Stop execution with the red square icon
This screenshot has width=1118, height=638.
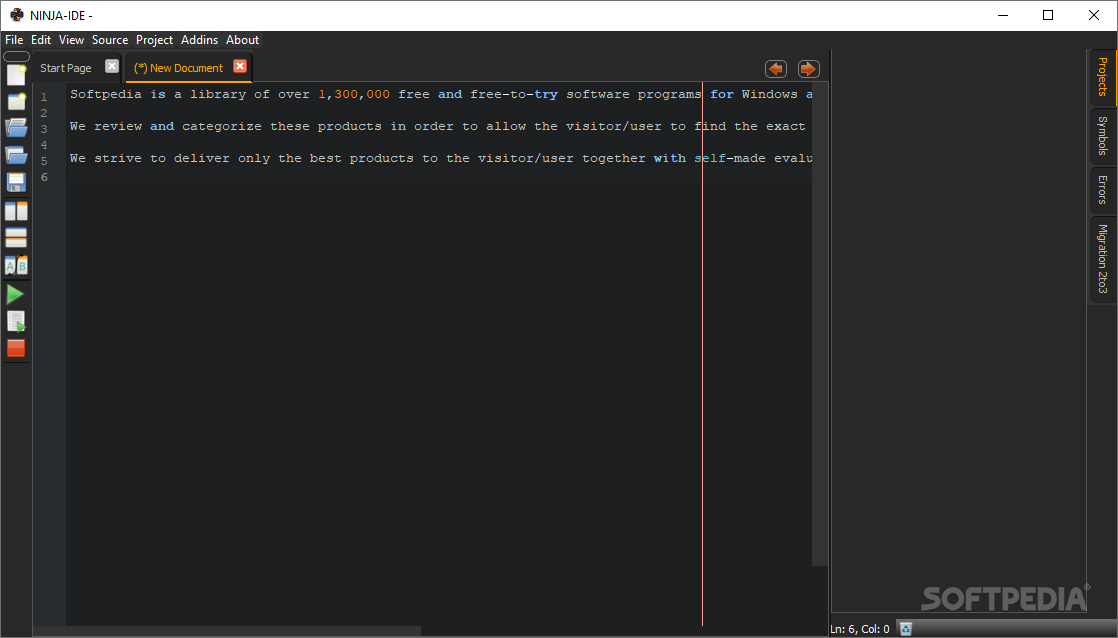click(16, 348)
